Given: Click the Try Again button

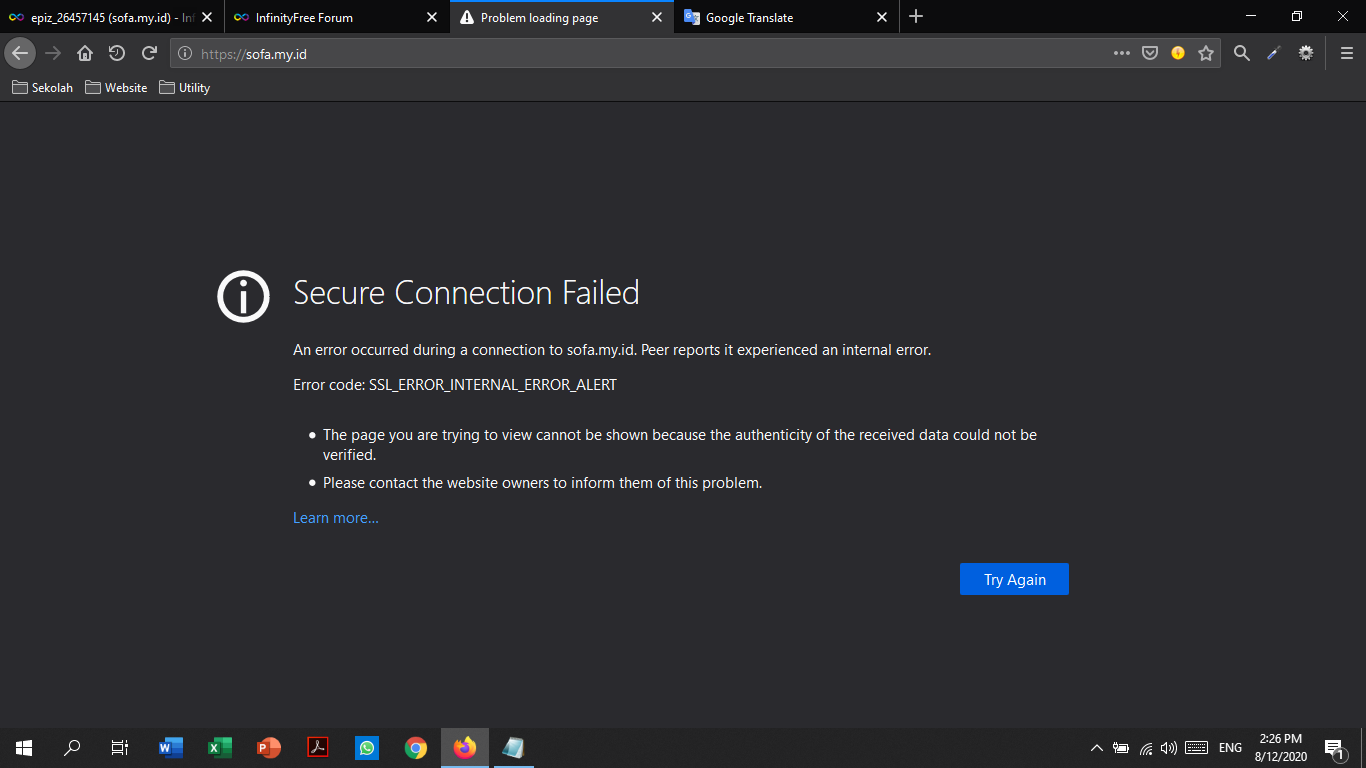Looking at the screenshot, I should point(1014,580).
